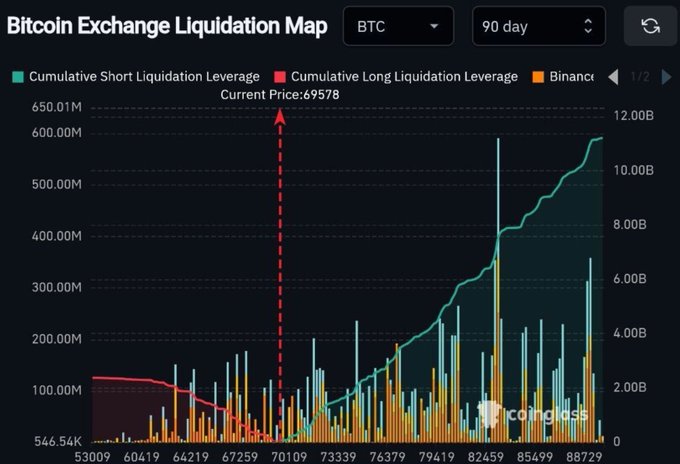Open the 90 day range dropdown
This screenshot has height=464, width=680.
coord(538,27)
